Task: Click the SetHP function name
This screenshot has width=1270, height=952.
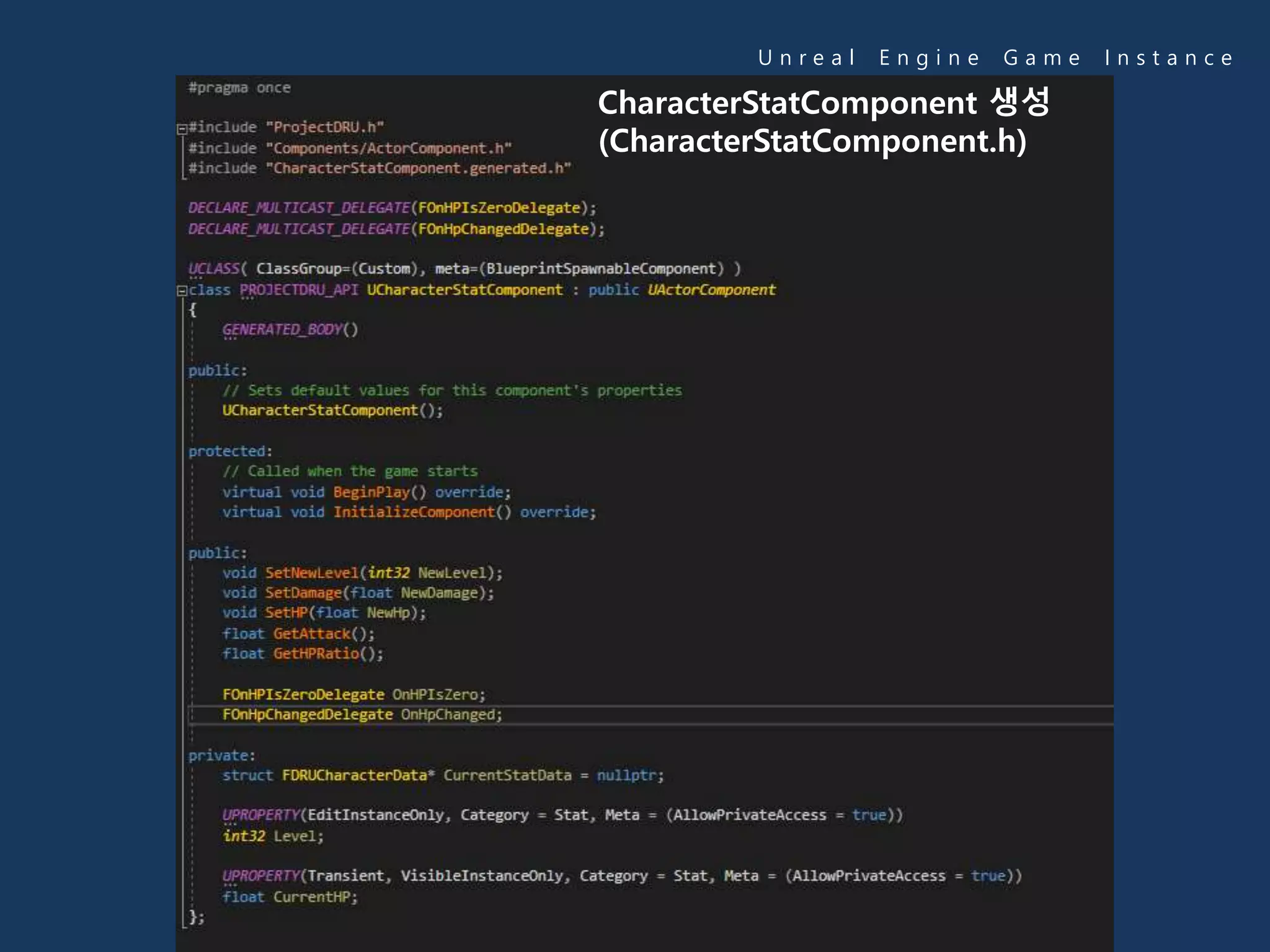Action: coord(286,612)
